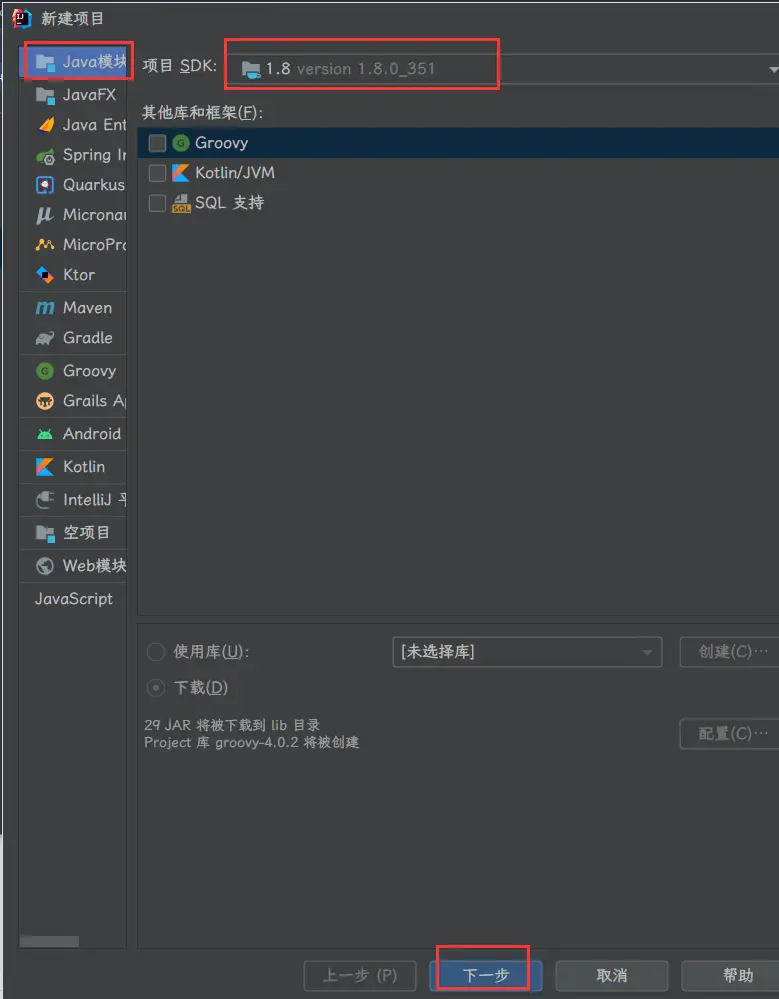The image size is (779, 999).
Task: Select the Maven project type icon
Action: (45, 308)
